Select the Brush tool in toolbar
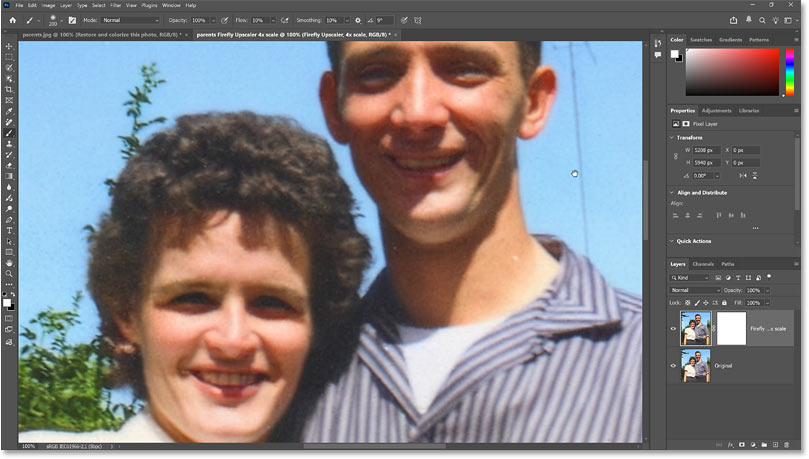The image size is (809, 459). [x=9, y=133]
